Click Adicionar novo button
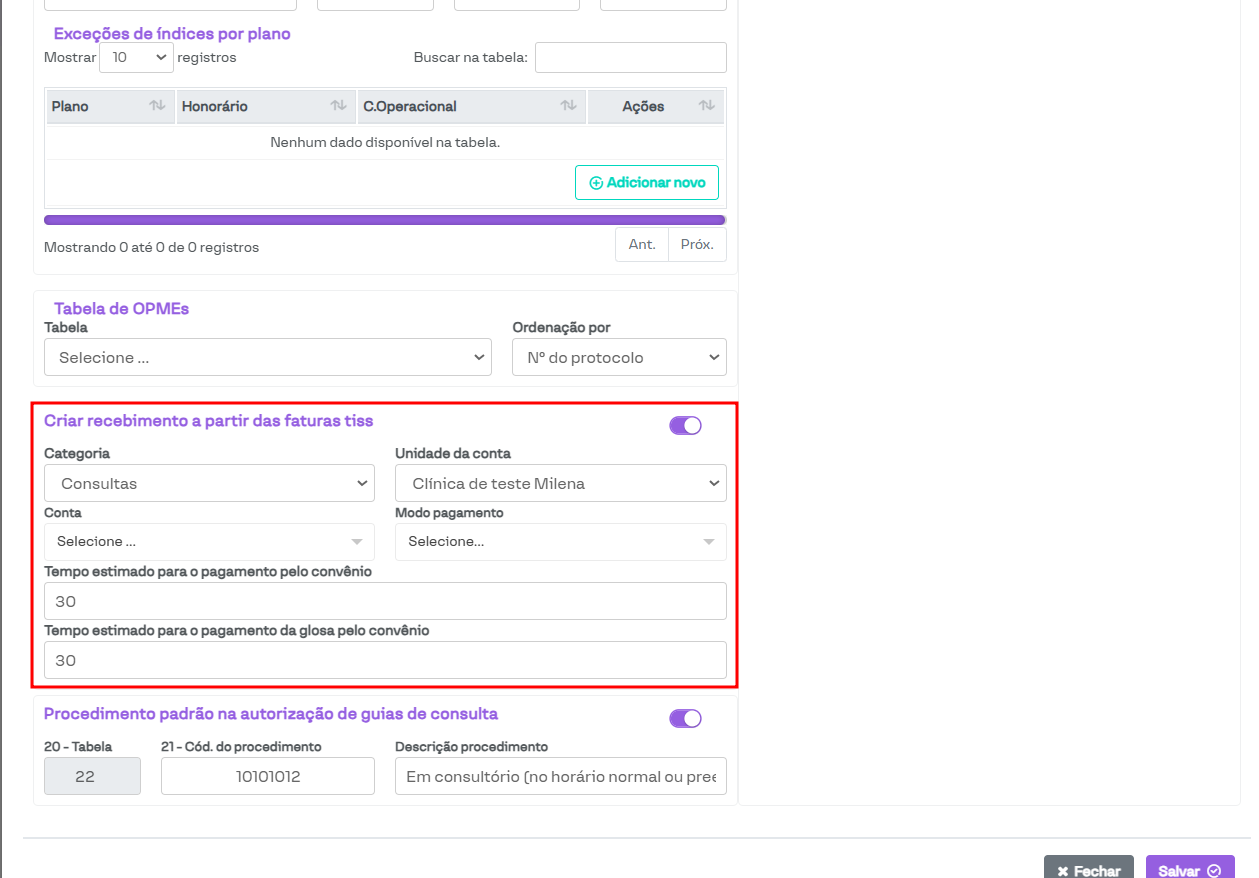The image size is (1259, 878). (647, 183)
